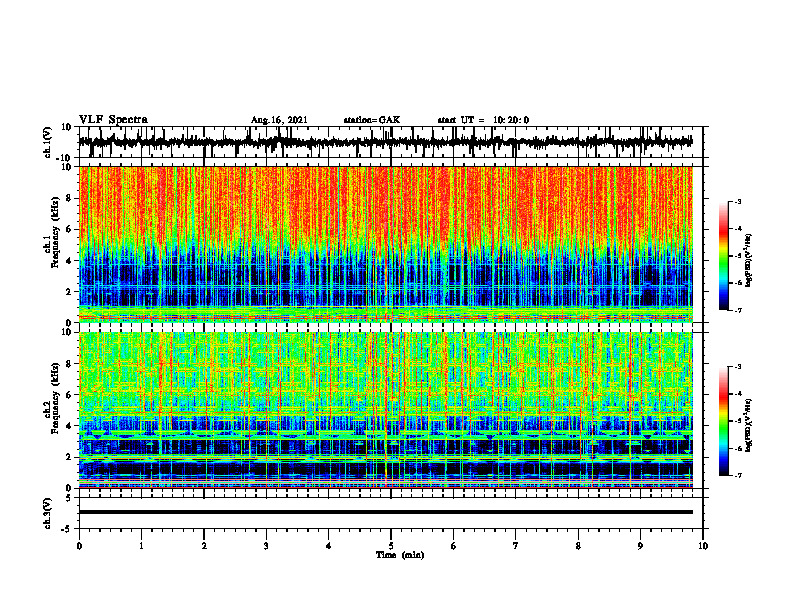The image size is (792, 612).
Task: Click the ch.2 frequency spectrogram panel
Action: click(x=386, y=410)
